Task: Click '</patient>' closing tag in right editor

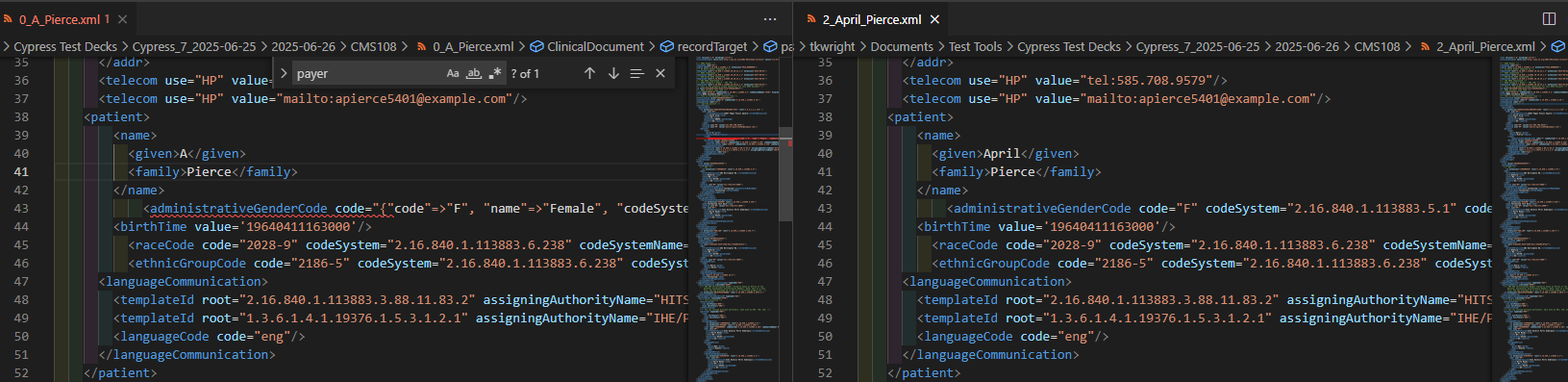Action: pyautogui.click(x=925, y=372)
